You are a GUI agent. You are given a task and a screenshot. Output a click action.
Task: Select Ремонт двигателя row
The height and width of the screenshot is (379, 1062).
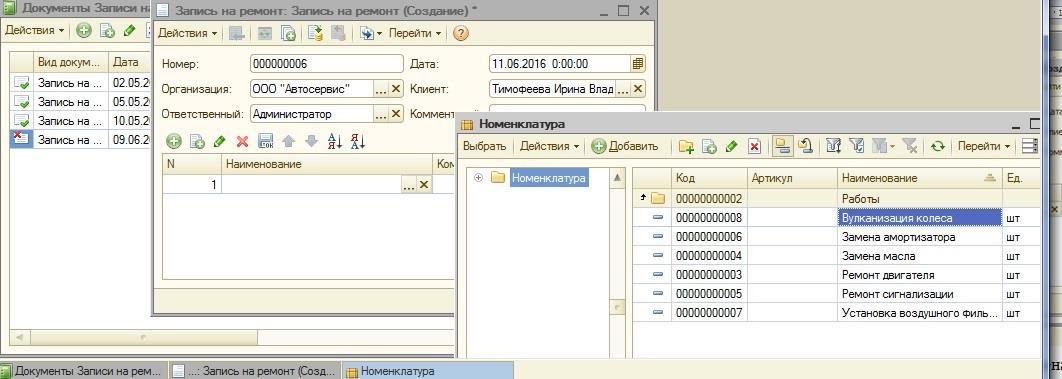pos(836,275)
